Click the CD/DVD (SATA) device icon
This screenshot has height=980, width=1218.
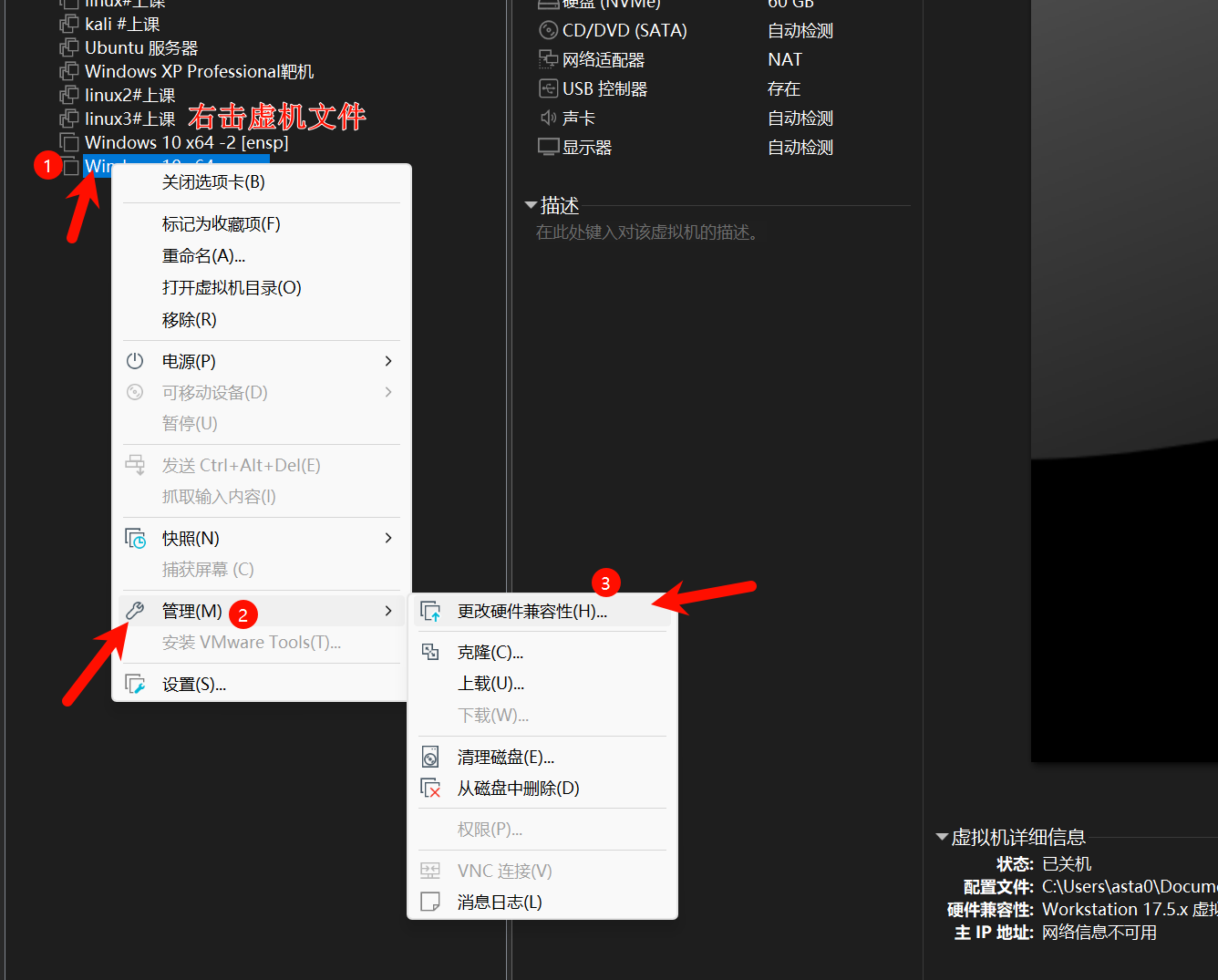pos(548,30)
